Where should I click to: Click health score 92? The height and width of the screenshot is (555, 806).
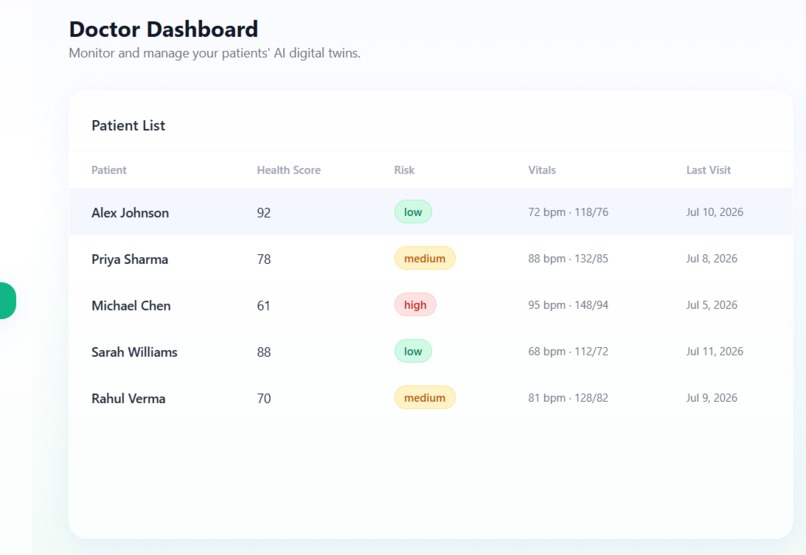(264, 213)
